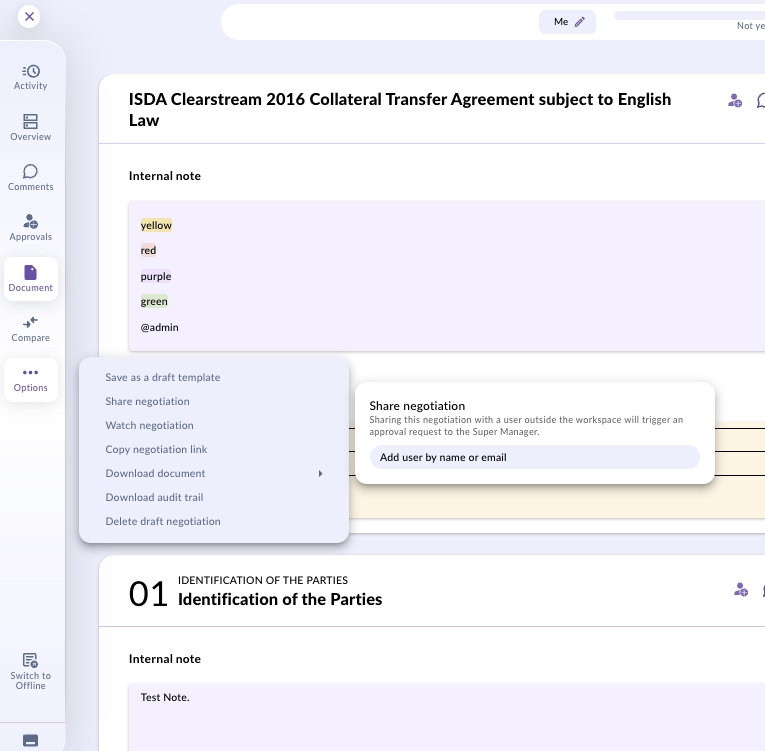
Task: Open the Approvals panel
Action: pos(30,228)
